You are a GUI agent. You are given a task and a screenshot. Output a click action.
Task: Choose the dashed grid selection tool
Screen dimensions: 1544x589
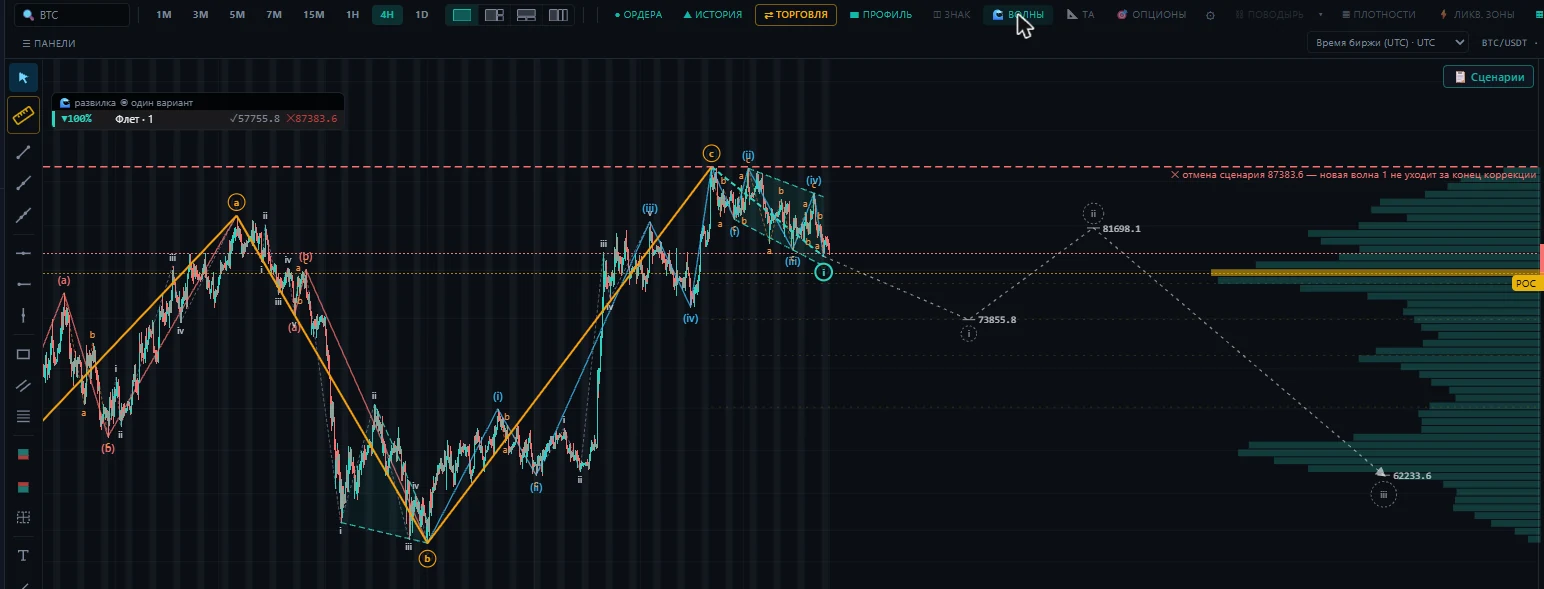pyautogui.click(x=23, y=517)
